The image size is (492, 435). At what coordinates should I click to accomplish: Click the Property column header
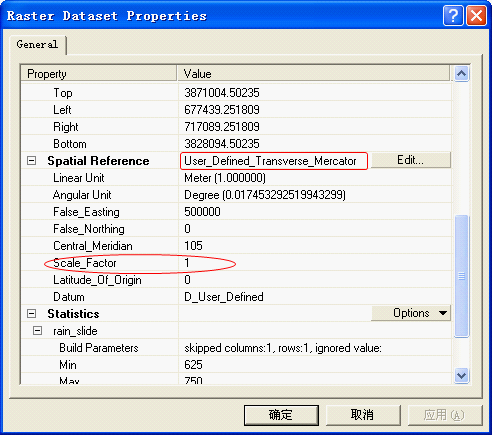(x=98, y=73)
